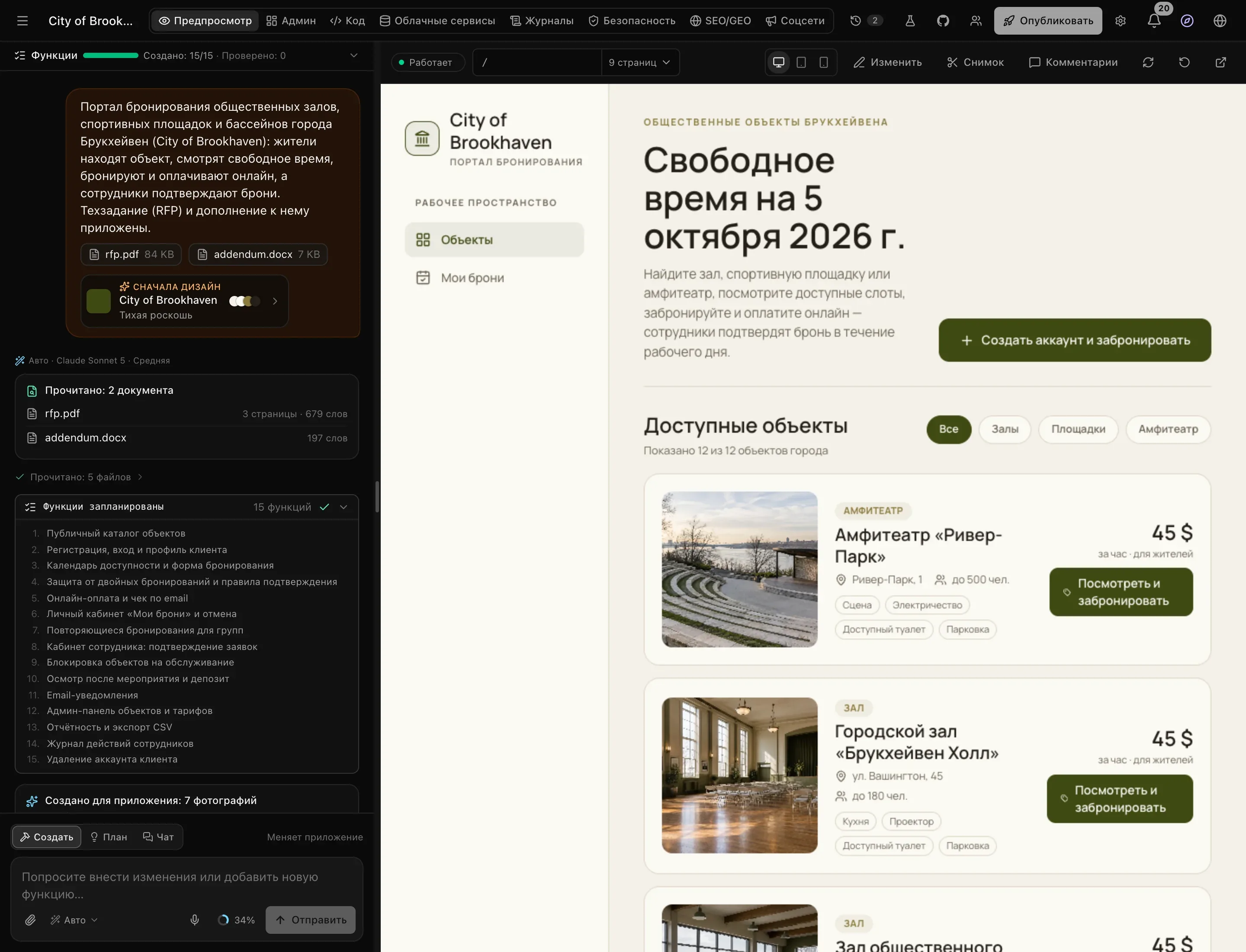Image resolution: width=1246 pixels, height=952 pixels.
Task: Open City of Brookhaven design card chevron
Action: click(x=275, y=301)
